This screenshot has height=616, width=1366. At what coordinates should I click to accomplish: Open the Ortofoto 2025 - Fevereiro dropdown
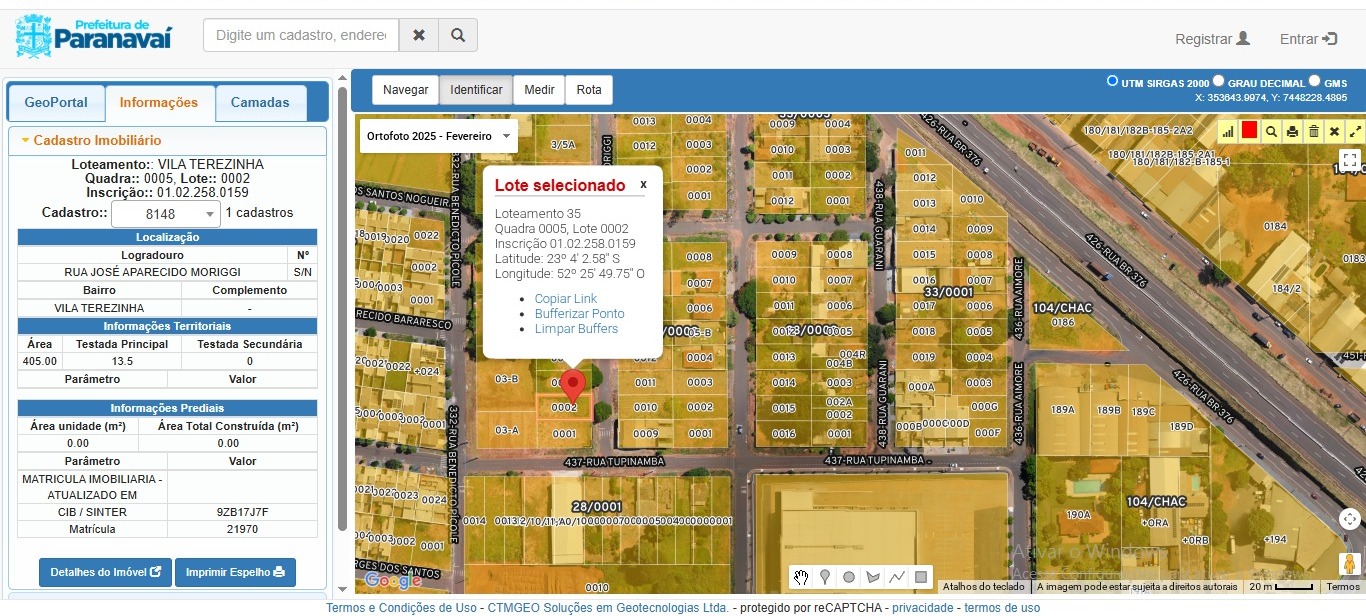pos(438,135)
